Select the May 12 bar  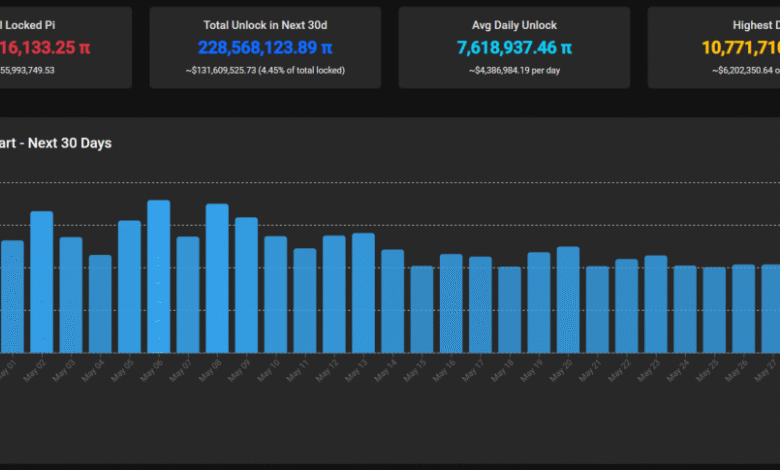334,294
